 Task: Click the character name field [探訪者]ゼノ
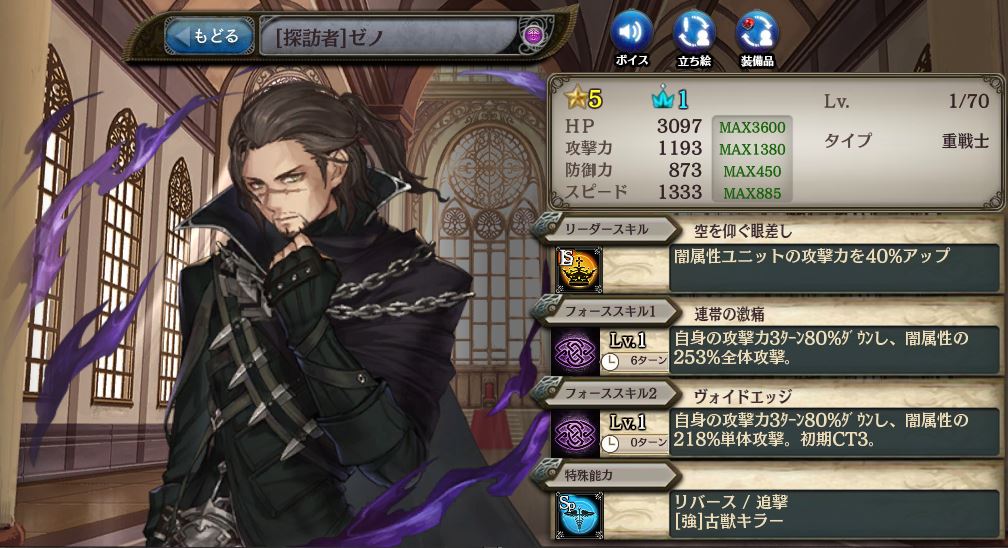point(389,37)
